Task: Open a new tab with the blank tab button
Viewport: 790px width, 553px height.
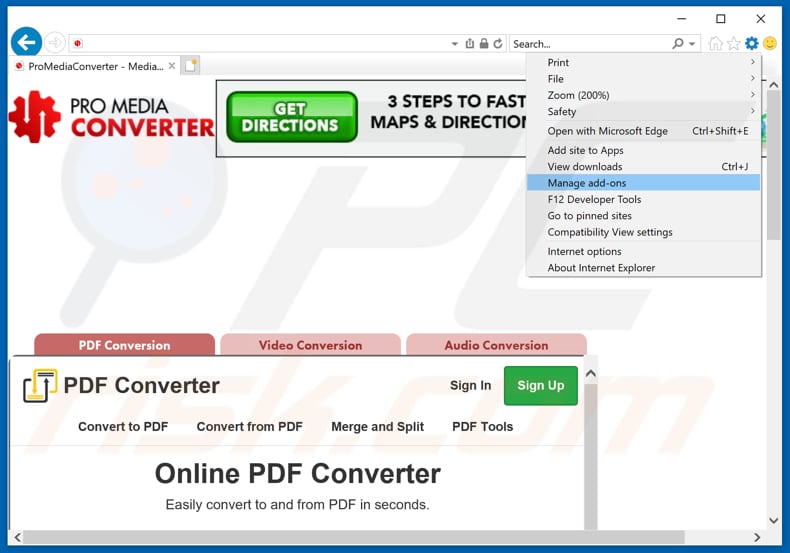Action: pyautogui.click(x=190, y=66)
